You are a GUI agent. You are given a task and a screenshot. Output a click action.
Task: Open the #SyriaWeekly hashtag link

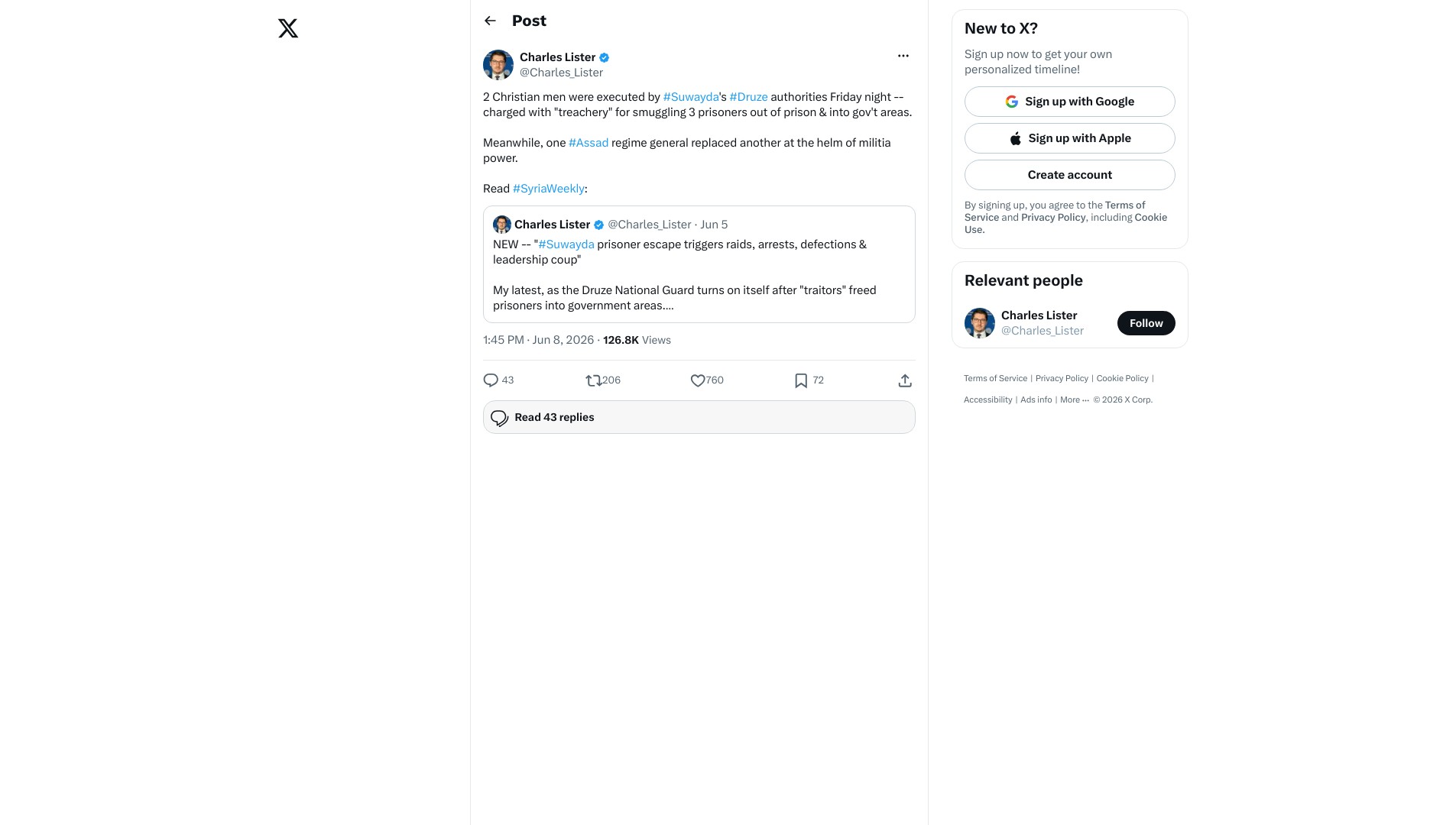(548, 189)
